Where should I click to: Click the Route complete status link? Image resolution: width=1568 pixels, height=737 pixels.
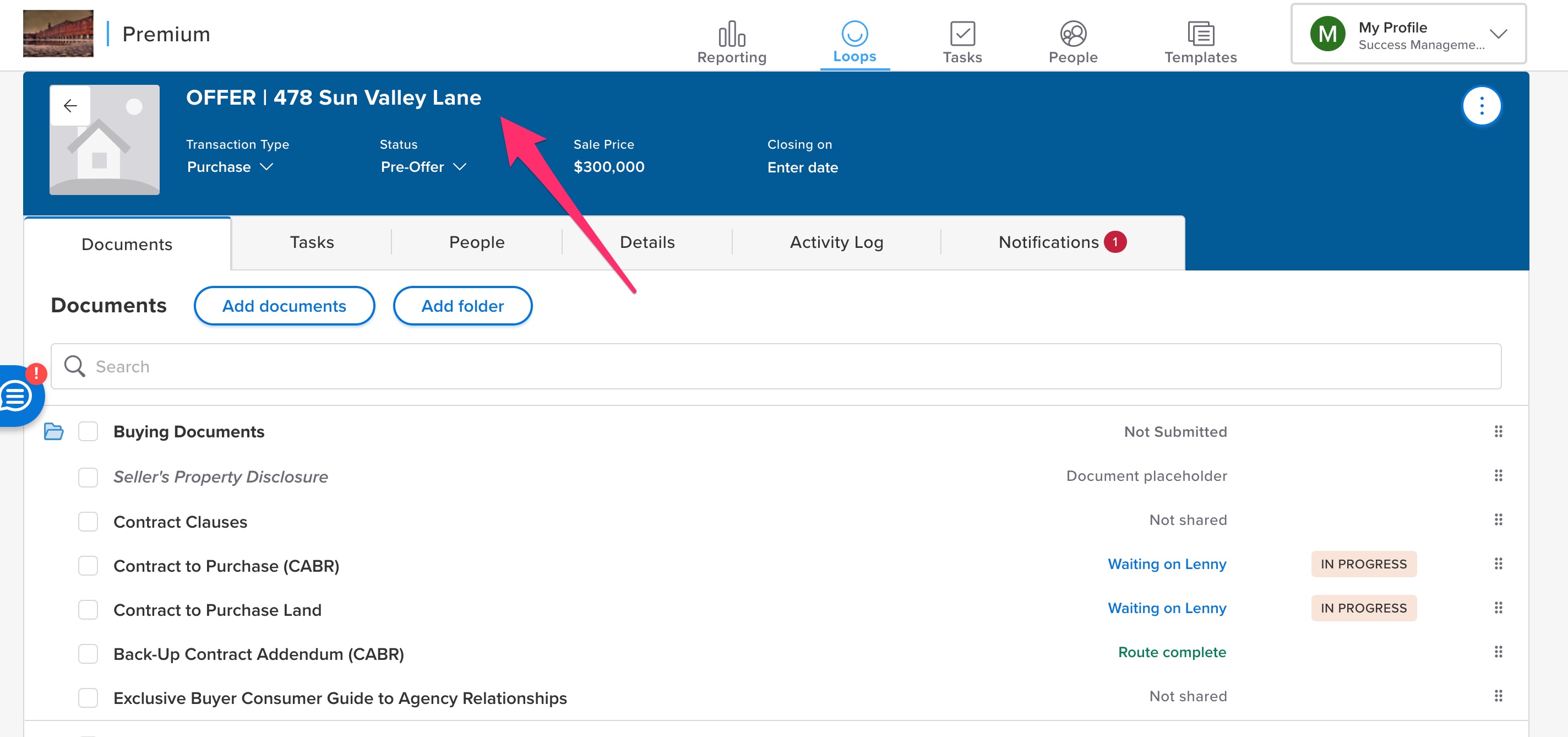click(1172, 652)
